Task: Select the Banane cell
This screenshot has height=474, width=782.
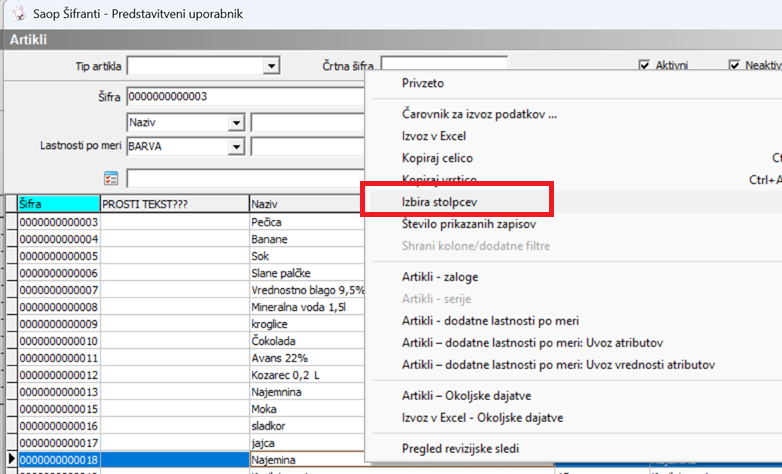Action: click(307, 239)
